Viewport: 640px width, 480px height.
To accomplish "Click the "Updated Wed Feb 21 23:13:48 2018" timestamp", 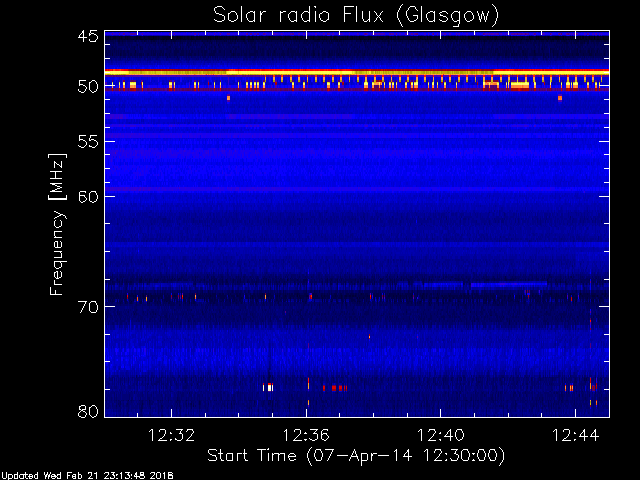I will pos(87,476).
